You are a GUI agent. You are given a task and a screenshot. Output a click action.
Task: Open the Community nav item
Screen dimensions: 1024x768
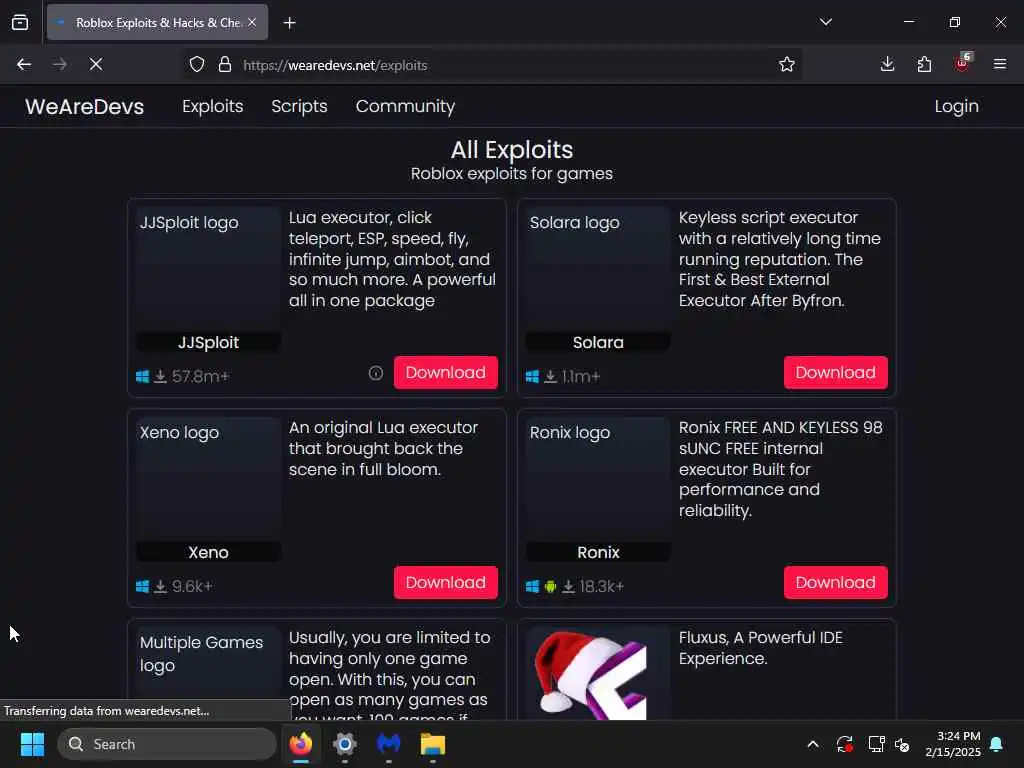pyautogui.click(x=405, y=106)
